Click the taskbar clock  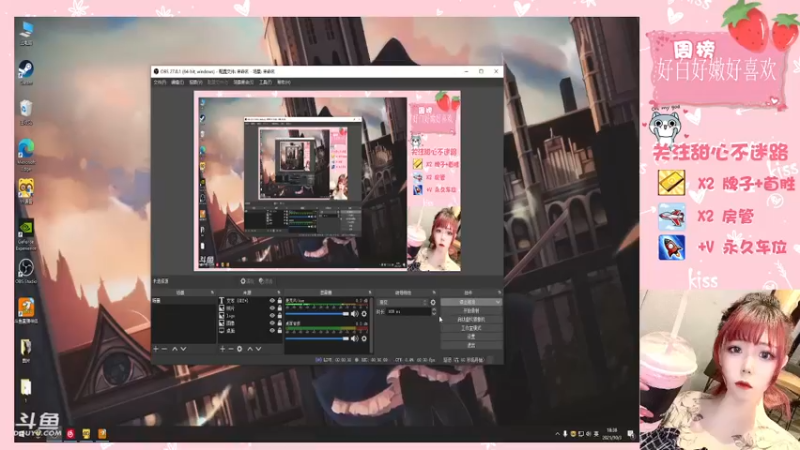click(x=612, y=434)
